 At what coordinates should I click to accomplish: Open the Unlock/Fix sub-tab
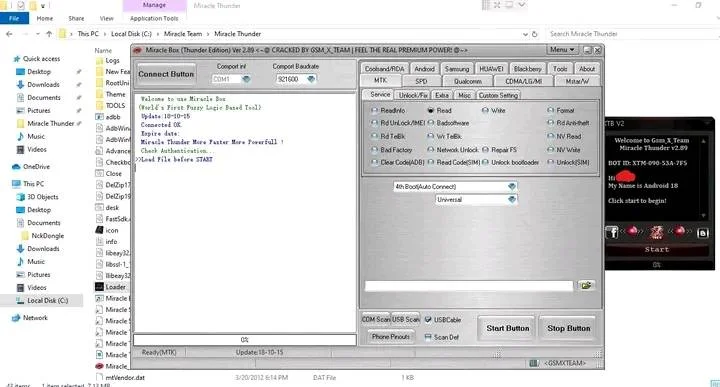pyautogui.click(x=413, y=95)
